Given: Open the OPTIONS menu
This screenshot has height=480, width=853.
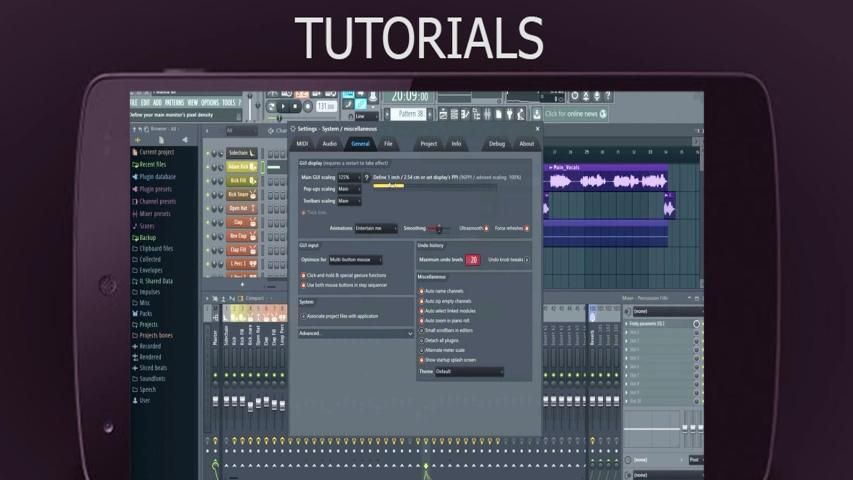Looking at the screenshot, I should point(210,102).
